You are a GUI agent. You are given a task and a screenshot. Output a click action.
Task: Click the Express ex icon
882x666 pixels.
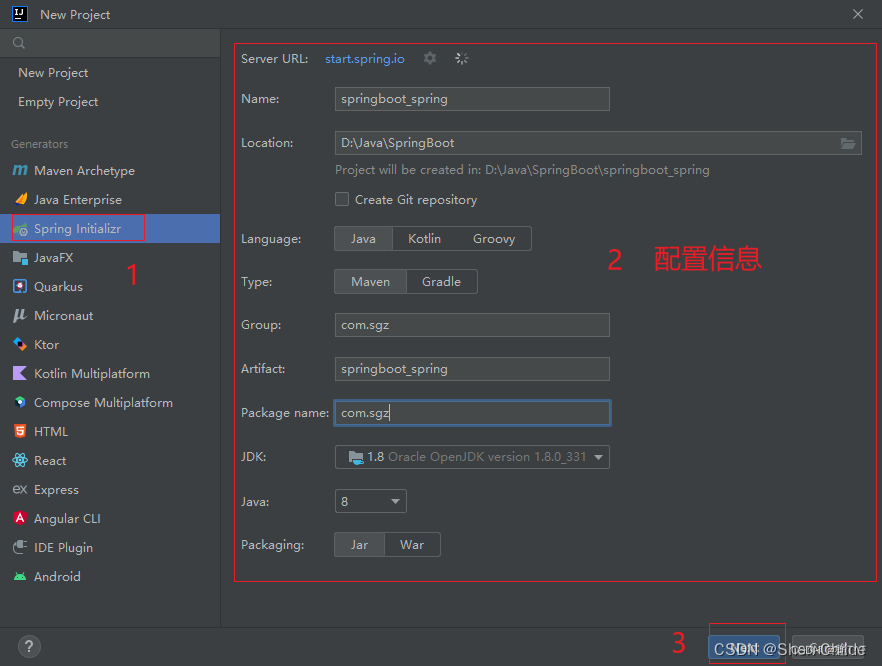point(20,489)
